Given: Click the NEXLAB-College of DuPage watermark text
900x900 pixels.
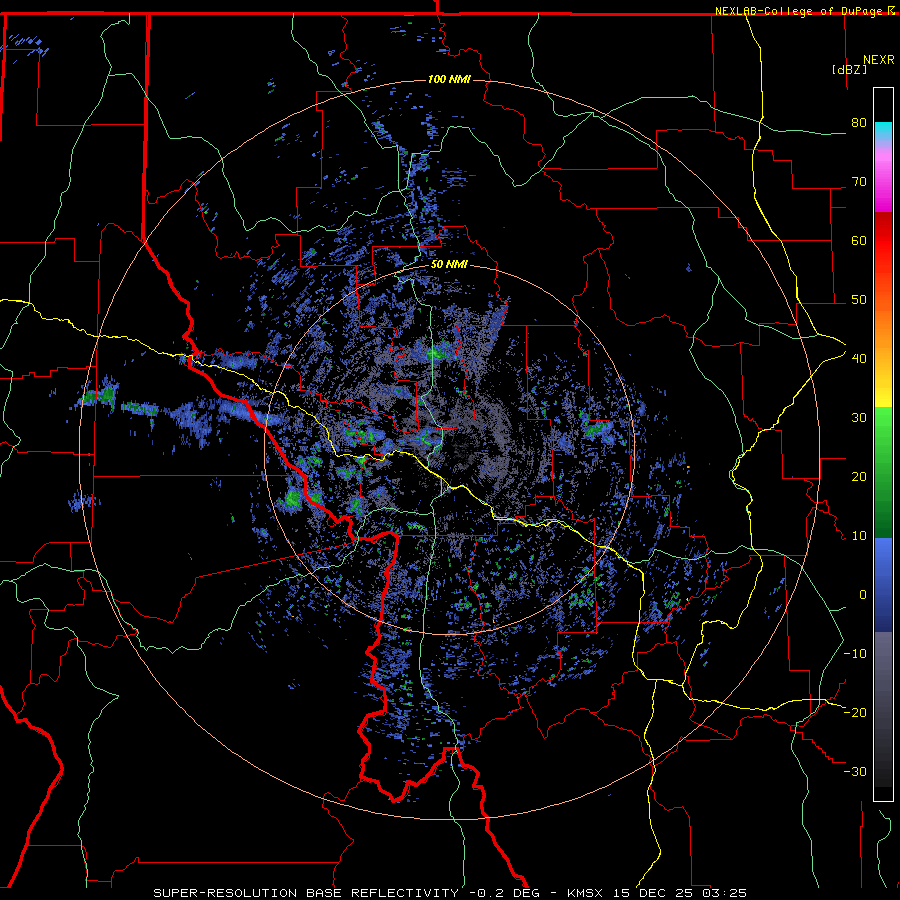Looking at the screenshot, I should [x=804, y=11].
